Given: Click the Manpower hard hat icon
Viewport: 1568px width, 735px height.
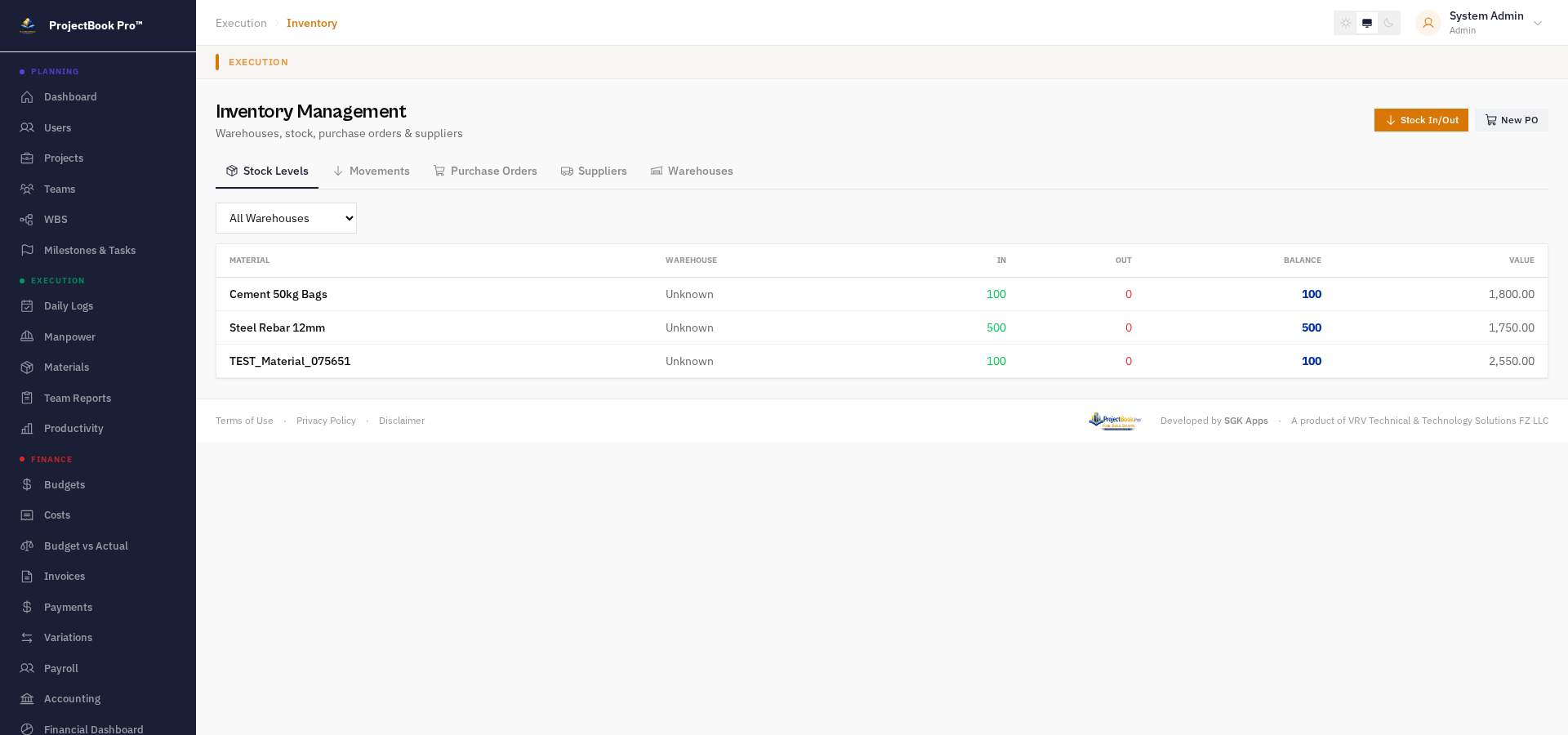Looking at the screenshot, I should 27,337.
